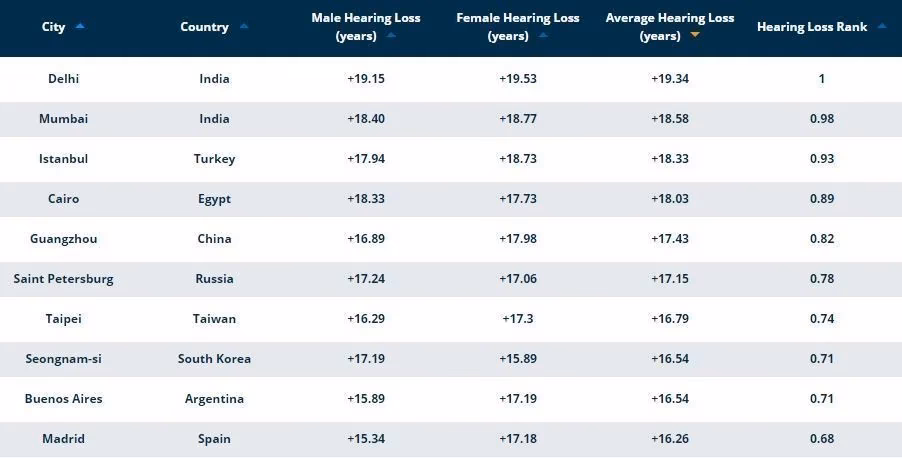Screen dimensions: 902x458
Task: Select the Mumbai row city name
Action: 64,119
